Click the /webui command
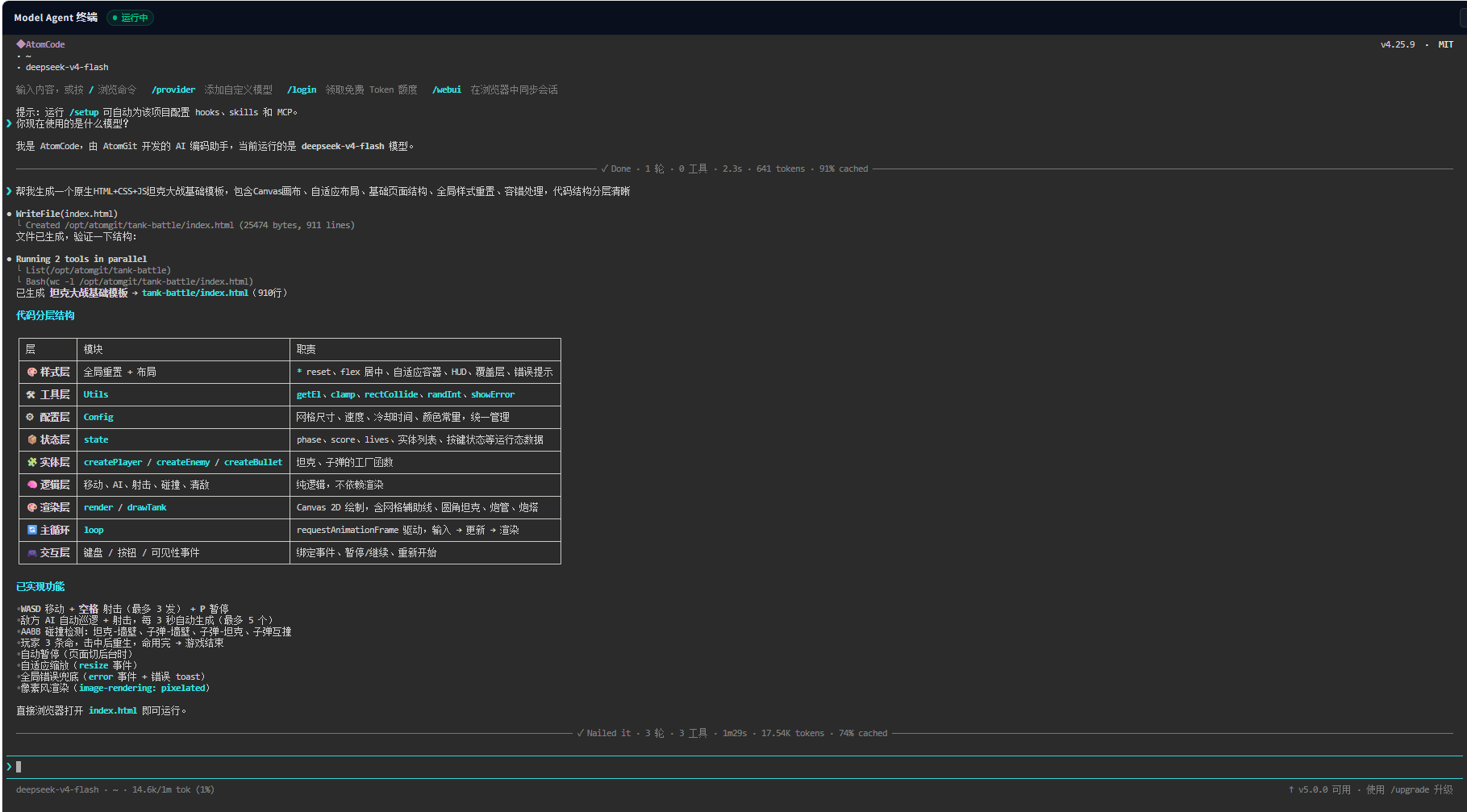Screen dimensions: 1467x812 click(x=446, y=90)
